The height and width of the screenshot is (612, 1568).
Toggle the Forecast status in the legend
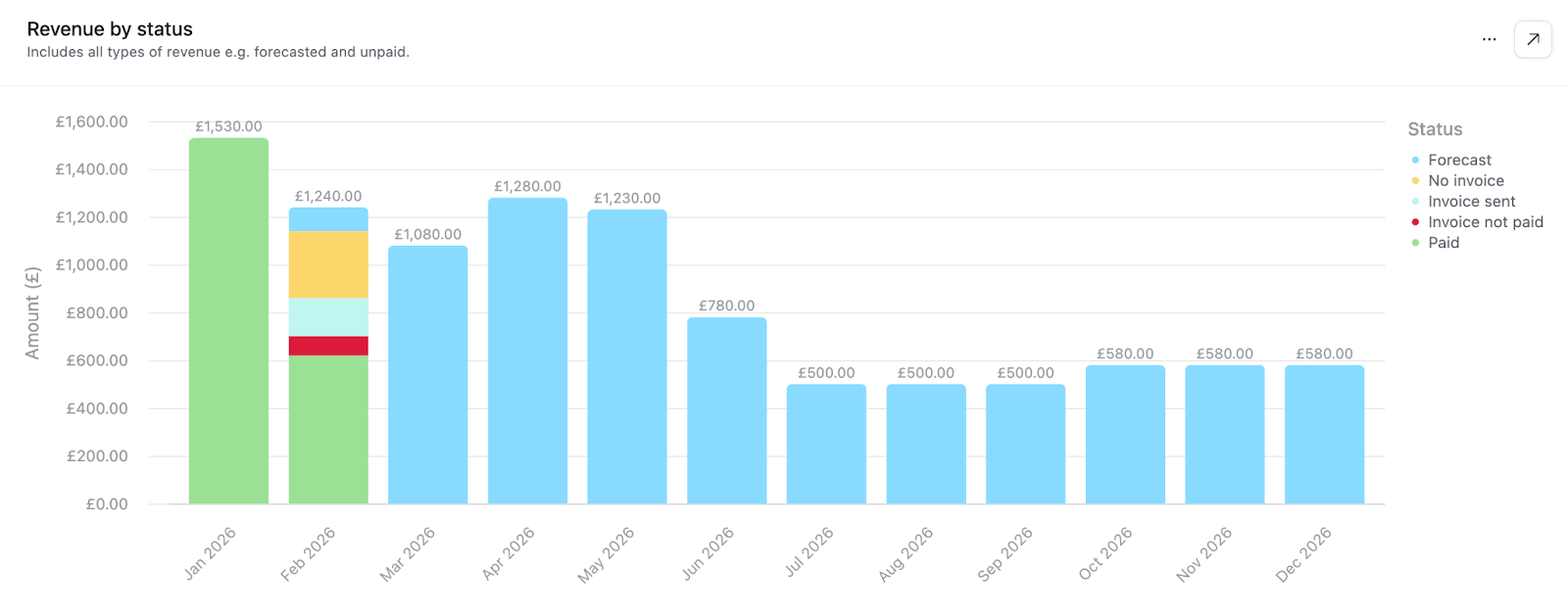(1458, 160)
